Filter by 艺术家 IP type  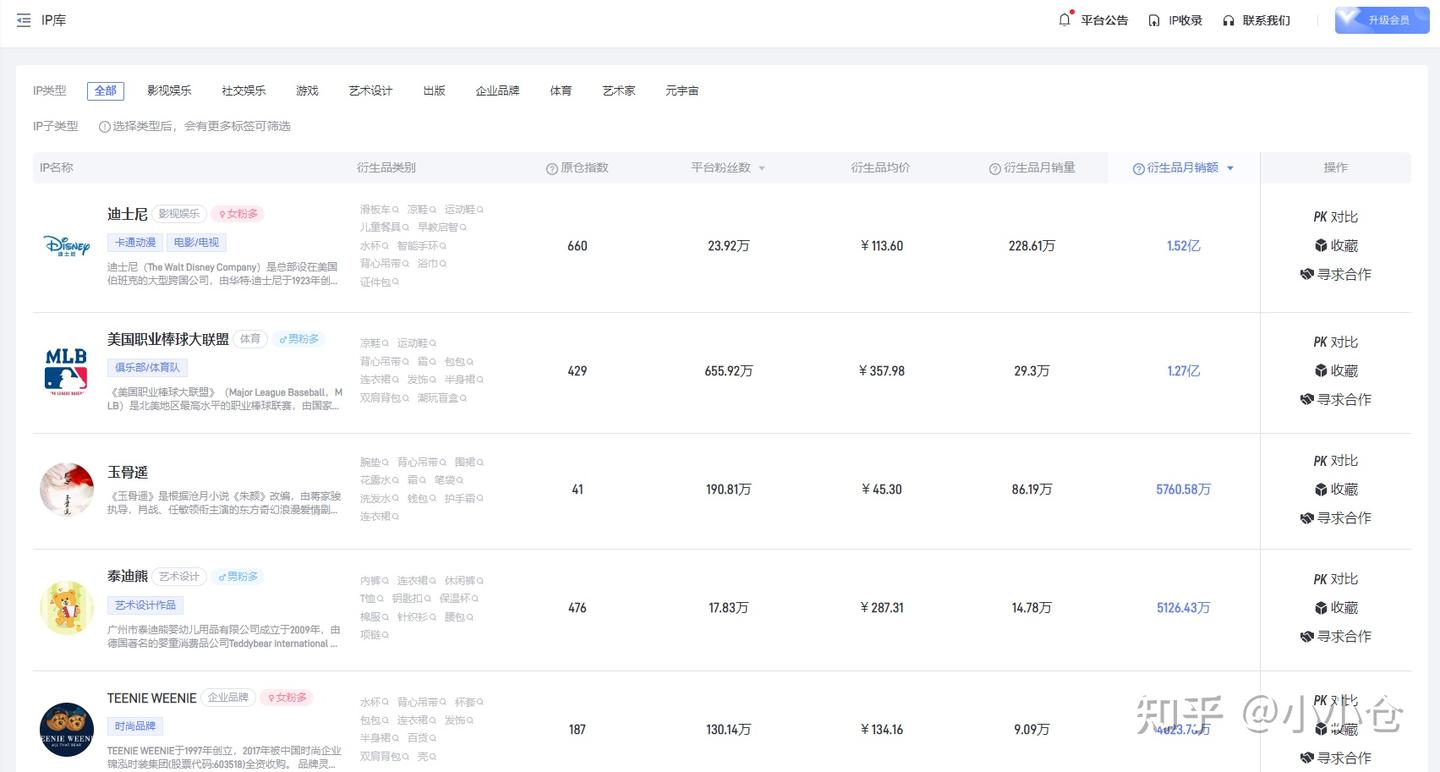tap(619, 91)
